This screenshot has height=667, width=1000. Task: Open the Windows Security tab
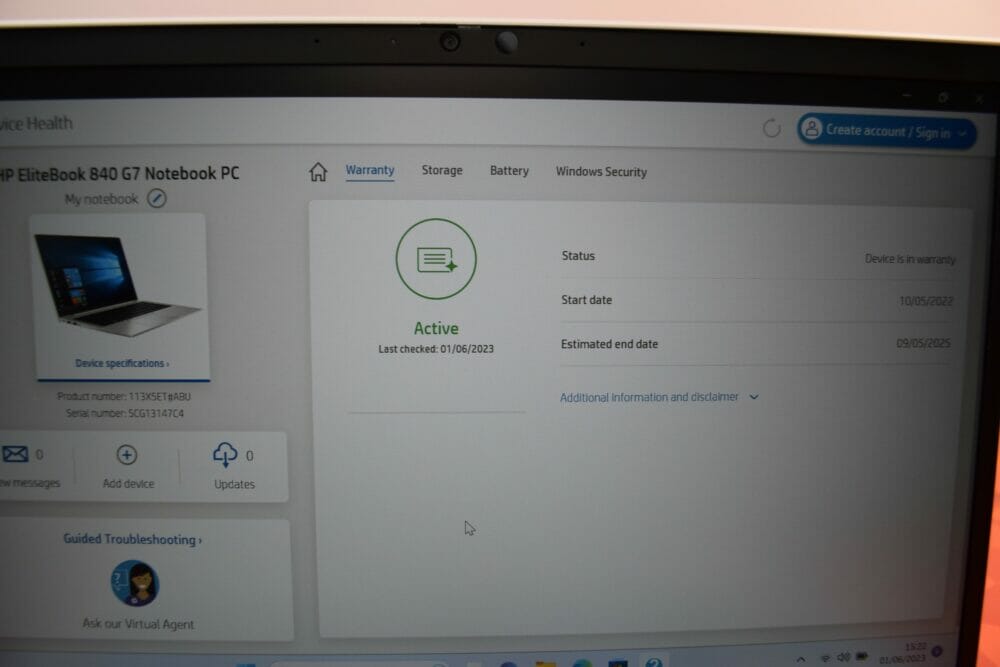(601, 172)
